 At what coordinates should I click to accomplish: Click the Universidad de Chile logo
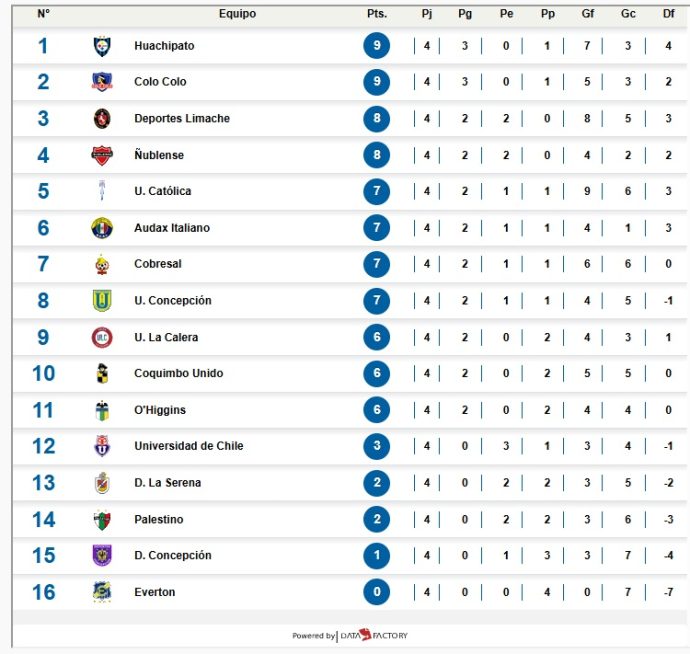click(x=102, y=446)
